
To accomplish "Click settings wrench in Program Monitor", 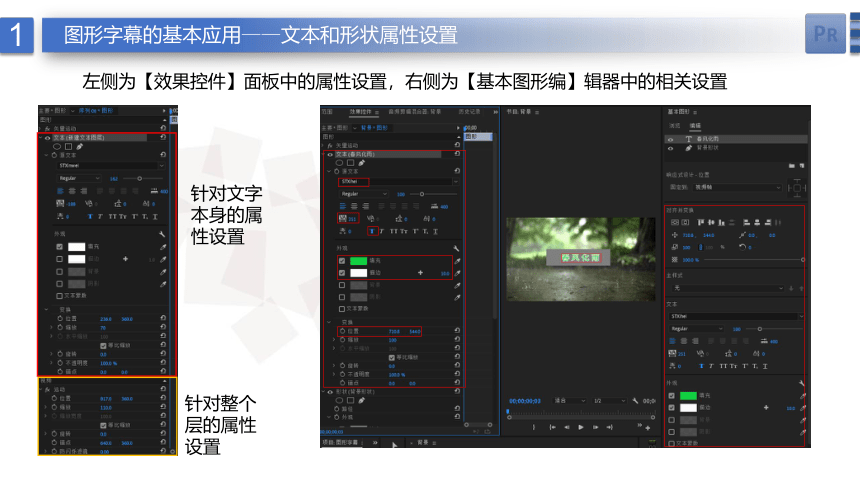I will click(x=635, y=401).
